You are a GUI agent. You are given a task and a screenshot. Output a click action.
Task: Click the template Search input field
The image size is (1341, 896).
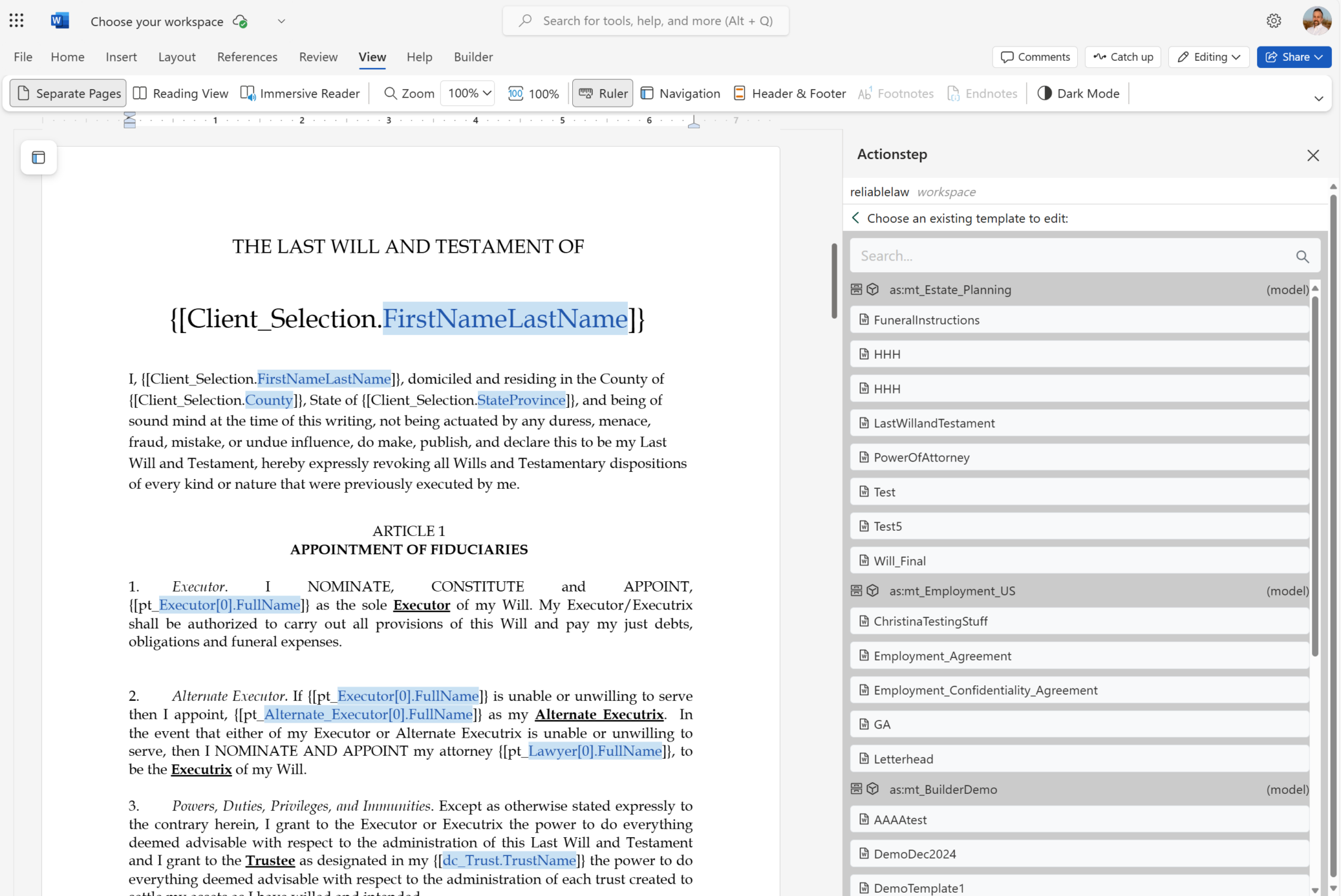coord(1074,256)
